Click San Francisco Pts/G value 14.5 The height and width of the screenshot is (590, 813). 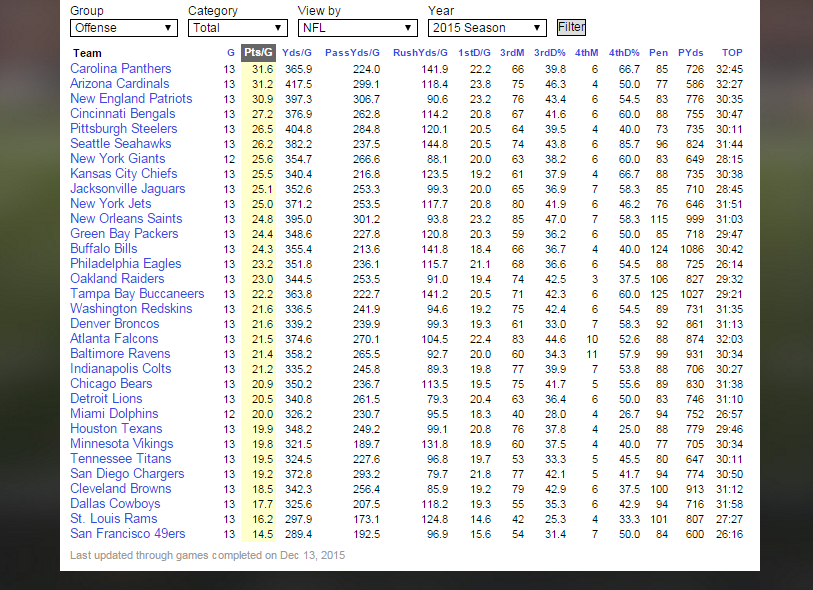(x=262, y=535)
